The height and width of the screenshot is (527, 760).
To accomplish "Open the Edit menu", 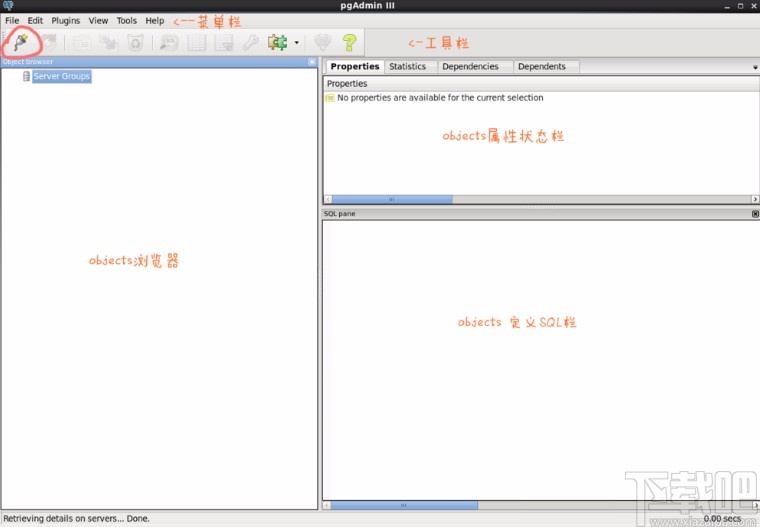I will click(x=35, y=21).
